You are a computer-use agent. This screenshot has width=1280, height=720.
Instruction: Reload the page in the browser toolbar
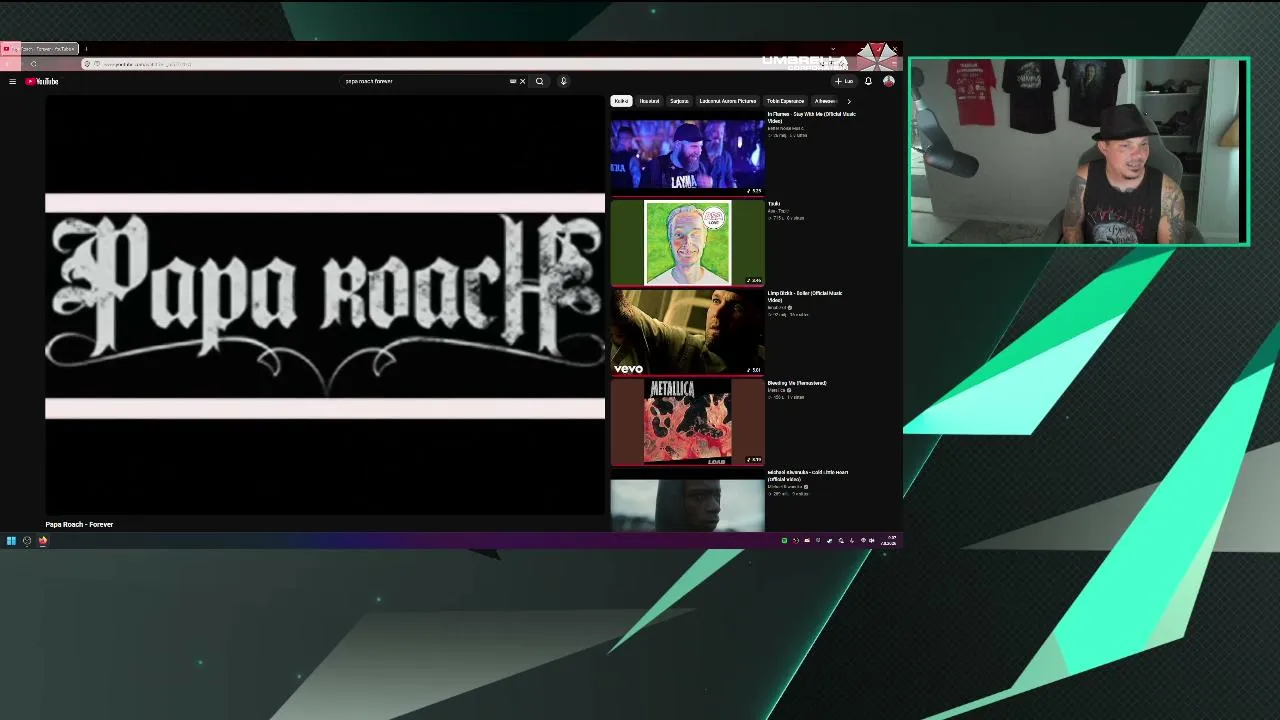coord(33,64)
